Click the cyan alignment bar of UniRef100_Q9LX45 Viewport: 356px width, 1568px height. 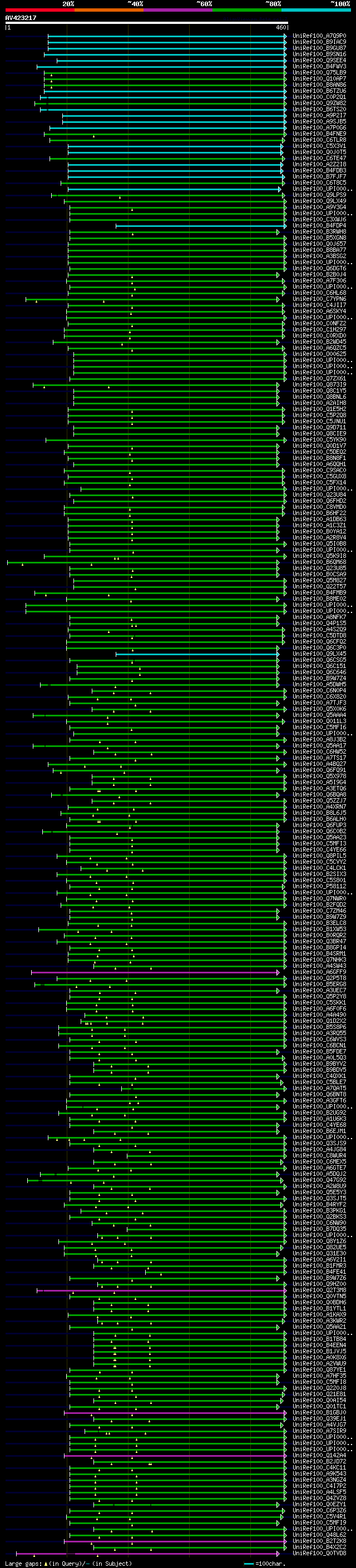pyautogui.click(x=198, y=654)
